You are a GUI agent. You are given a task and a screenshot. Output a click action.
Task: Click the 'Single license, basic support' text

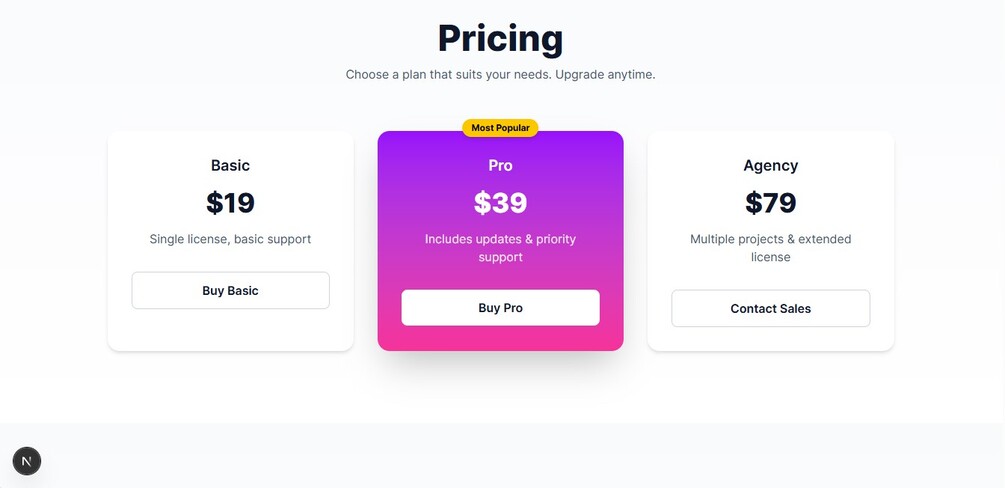(230, 239)
